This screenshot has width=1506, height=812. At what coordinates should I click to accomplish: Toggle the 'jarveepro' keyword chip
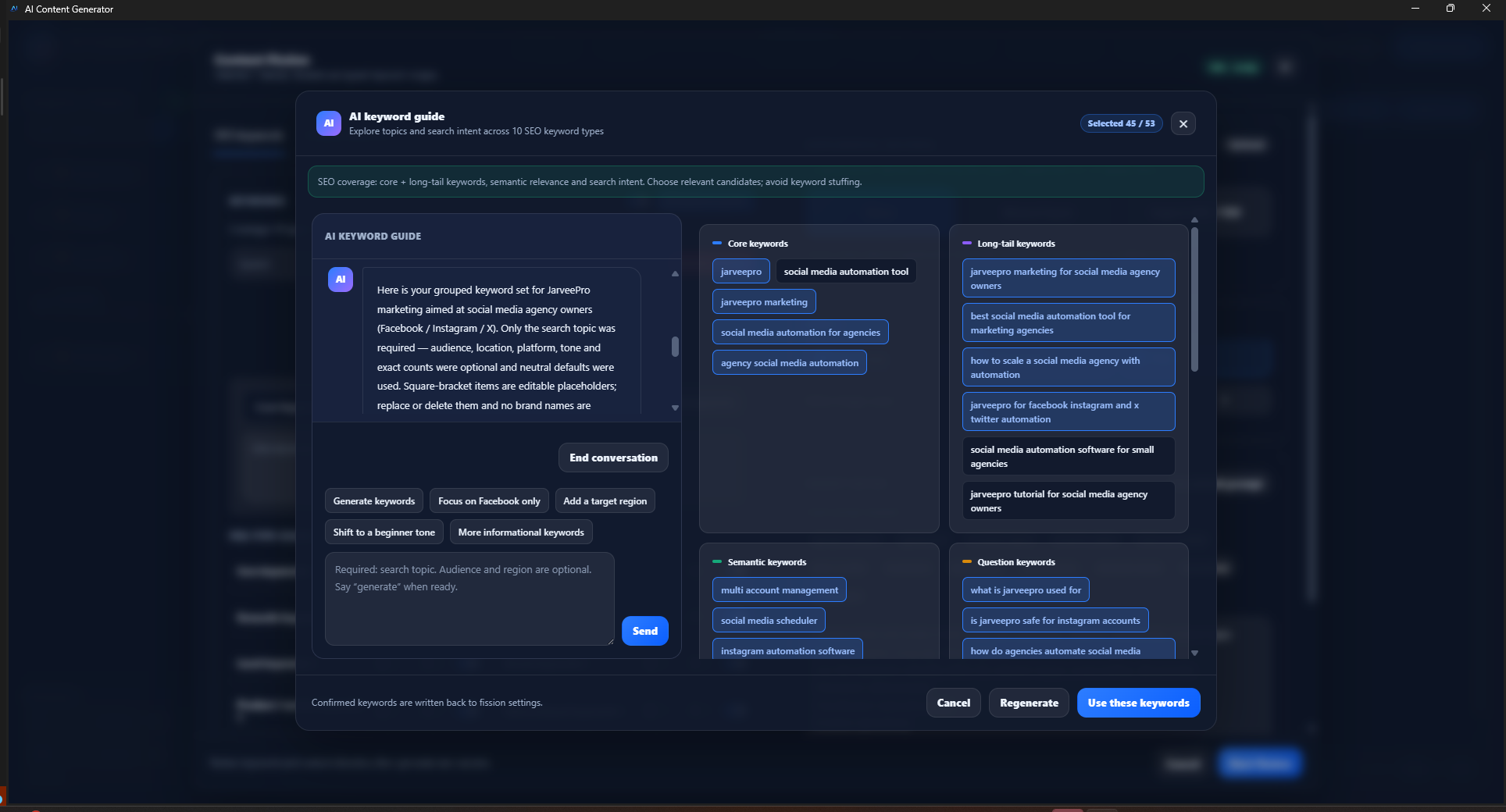(741, 272)
